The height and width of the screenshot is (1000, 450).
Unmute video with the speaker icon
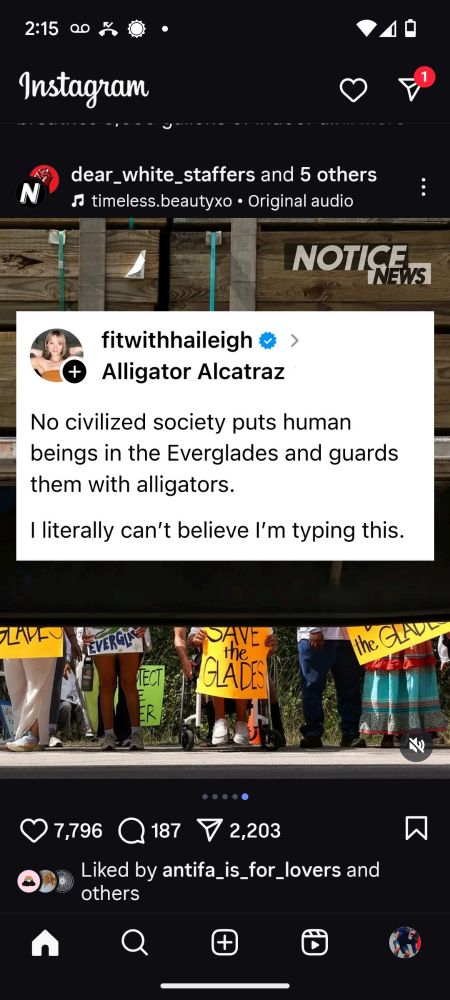coord(416,745)
